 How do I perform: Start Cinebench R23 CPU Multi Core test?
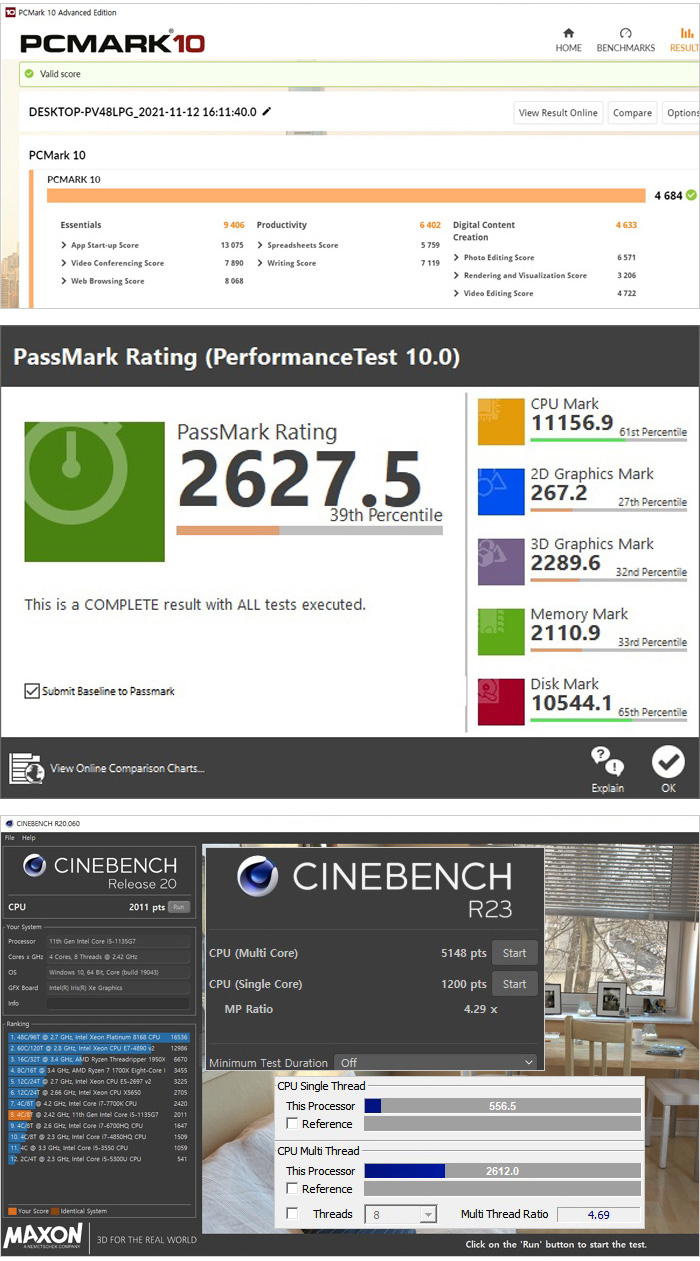coord(515,953)
